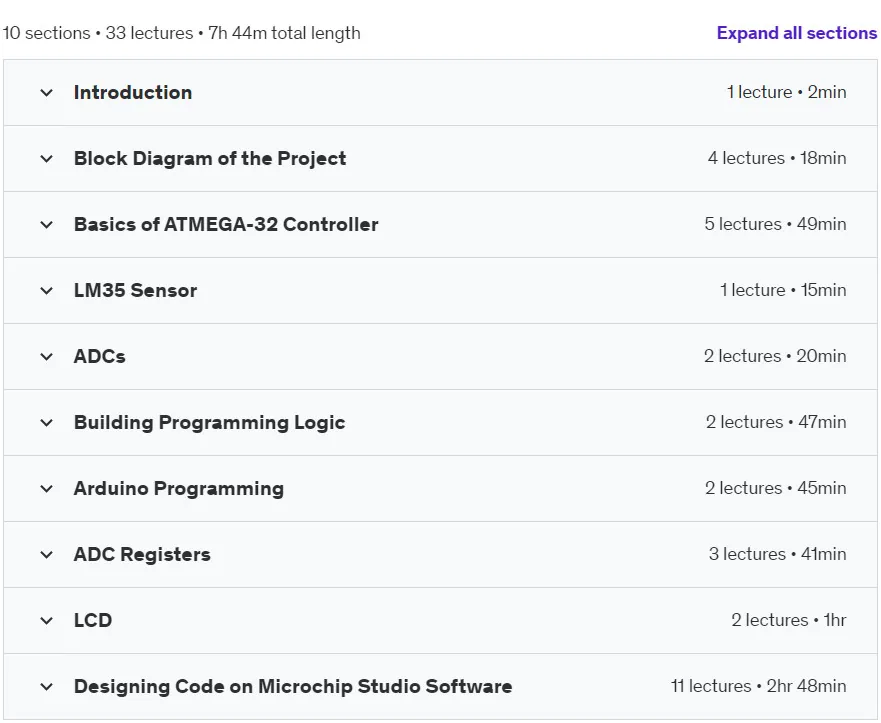This screenshot has width=881, height=723.
Task: Click Expand all sections link
Action: pos(796,33)
